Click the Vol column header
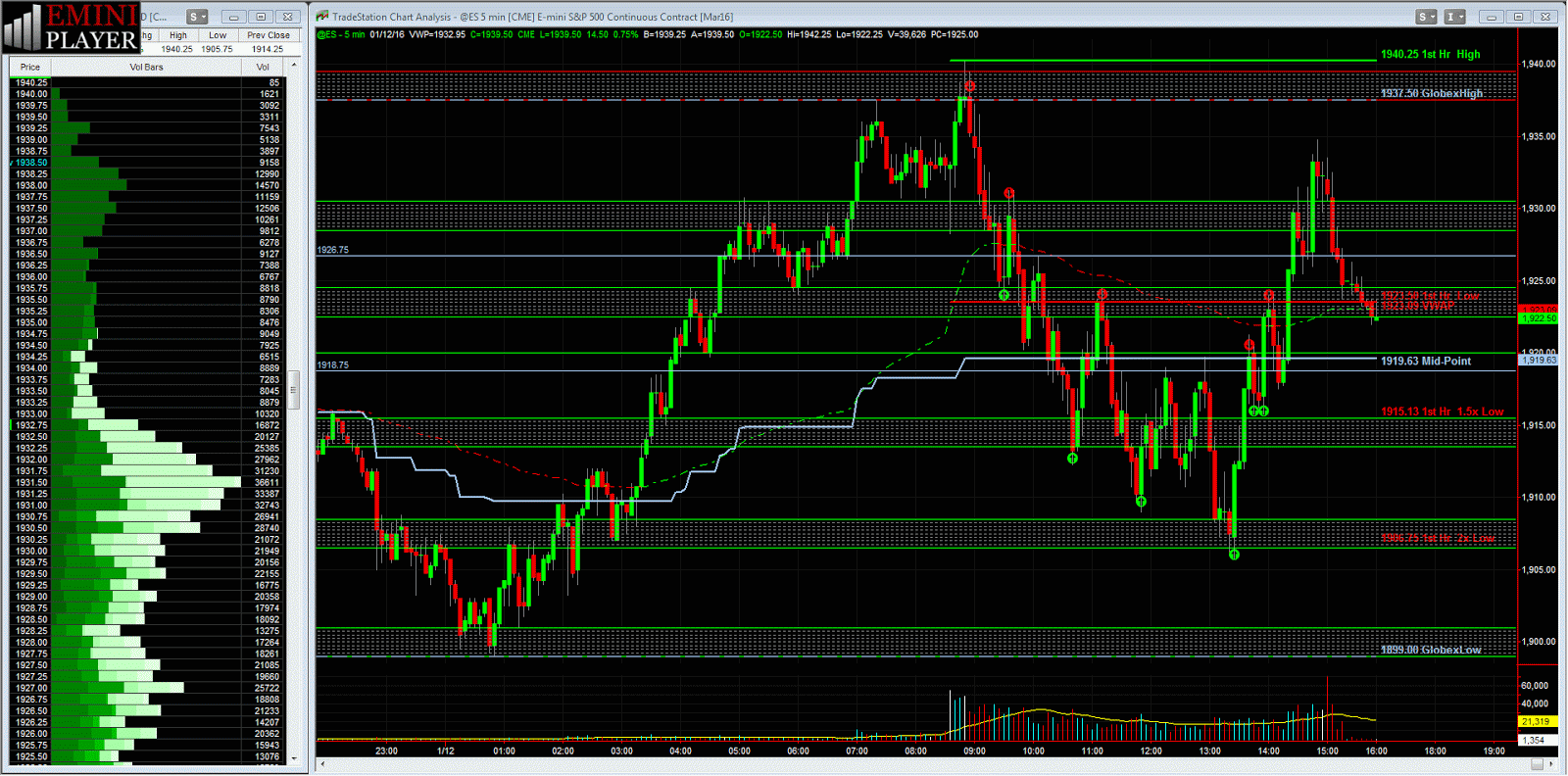This screenshot has height=776, width=1568. click(263, 68)
